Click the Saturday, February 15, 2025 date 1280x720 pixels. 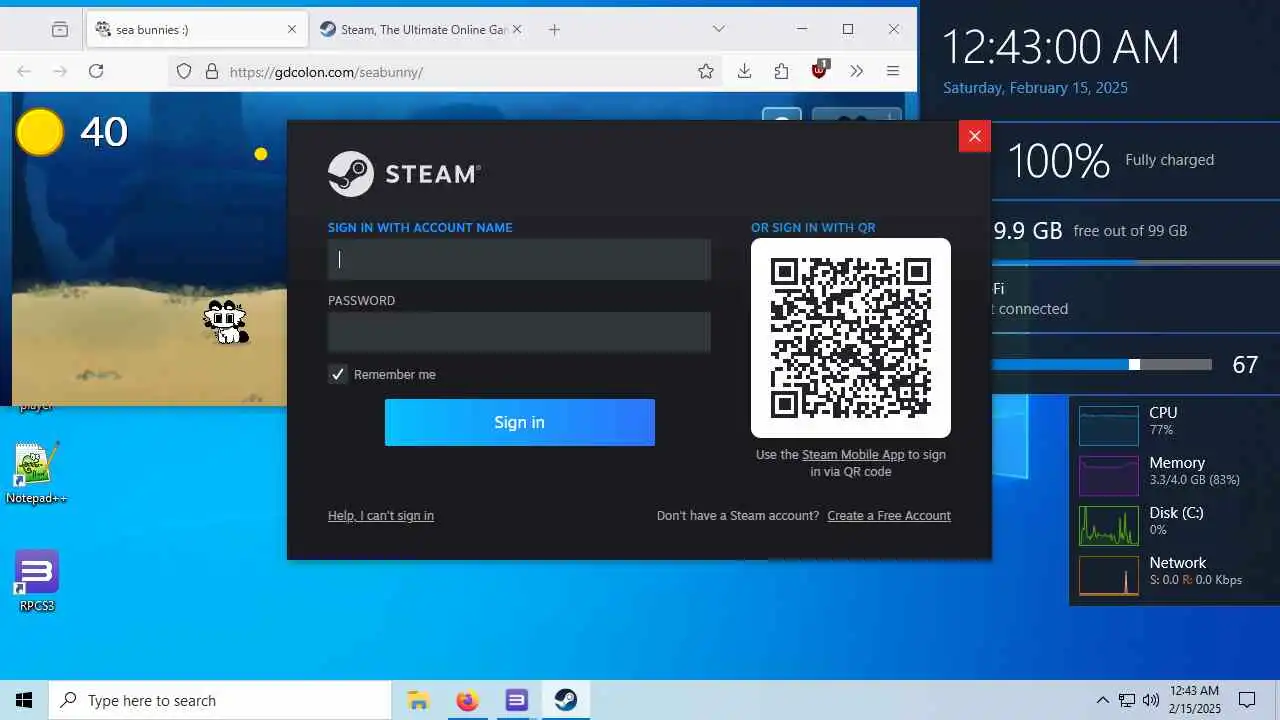coord(1035,88)
